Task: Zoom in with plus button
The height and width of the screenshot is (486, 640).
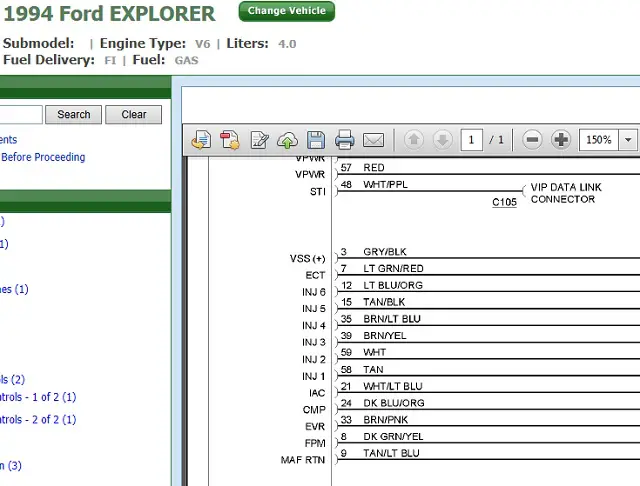Action: coord(561,140)
